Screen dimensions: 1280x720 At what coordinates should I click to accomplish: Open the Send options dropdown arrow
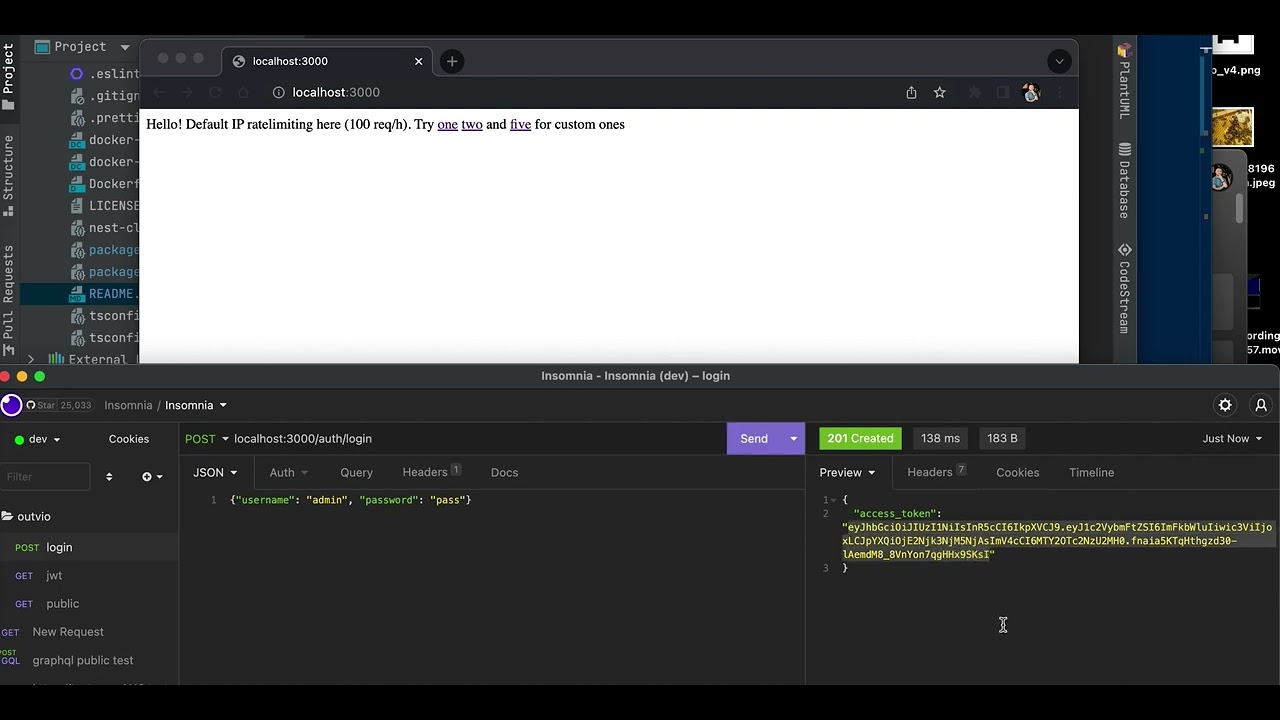tap(794, 439)
